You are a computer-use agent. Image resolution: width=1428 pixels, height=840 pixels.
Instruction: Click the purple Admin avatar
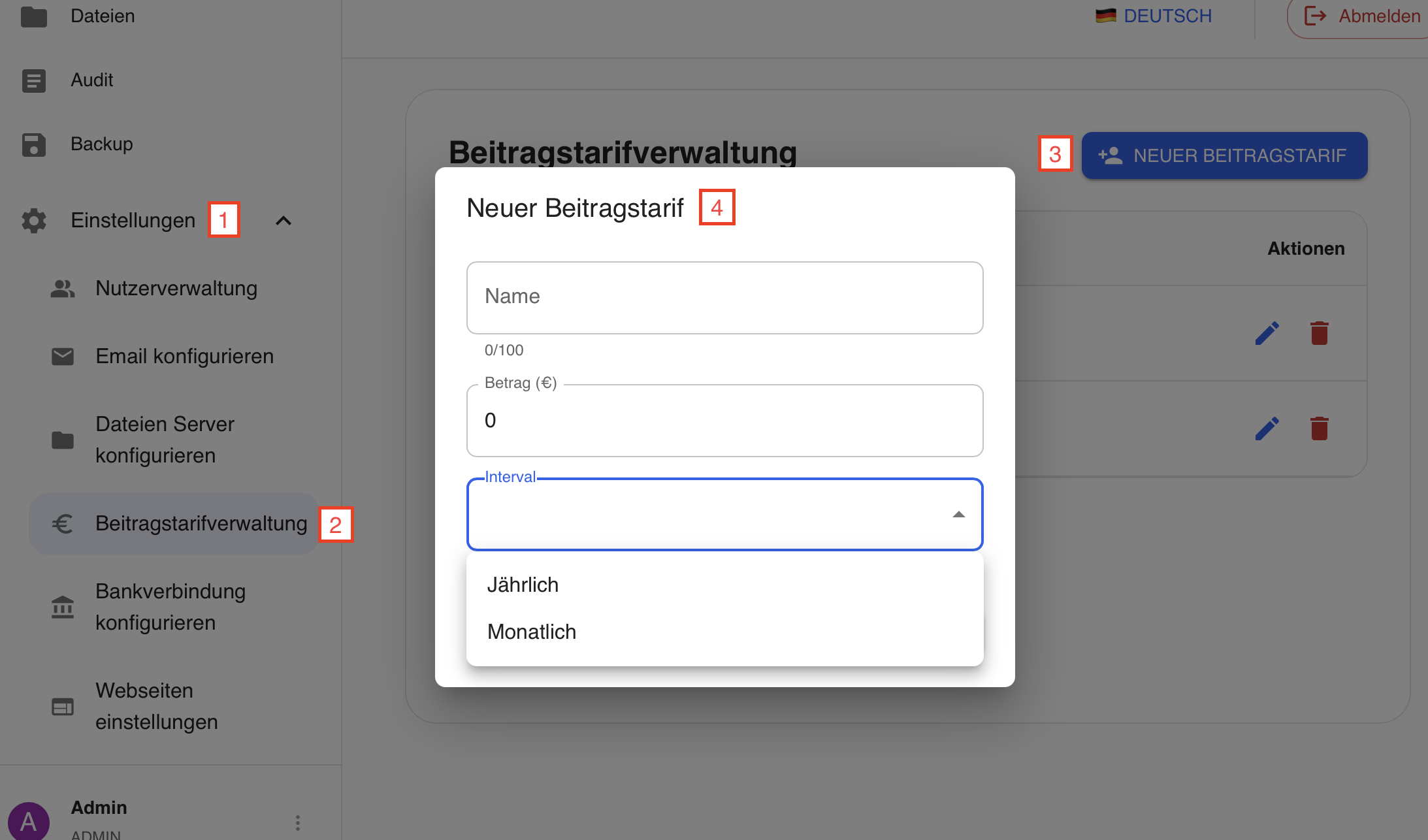(29, 821)
